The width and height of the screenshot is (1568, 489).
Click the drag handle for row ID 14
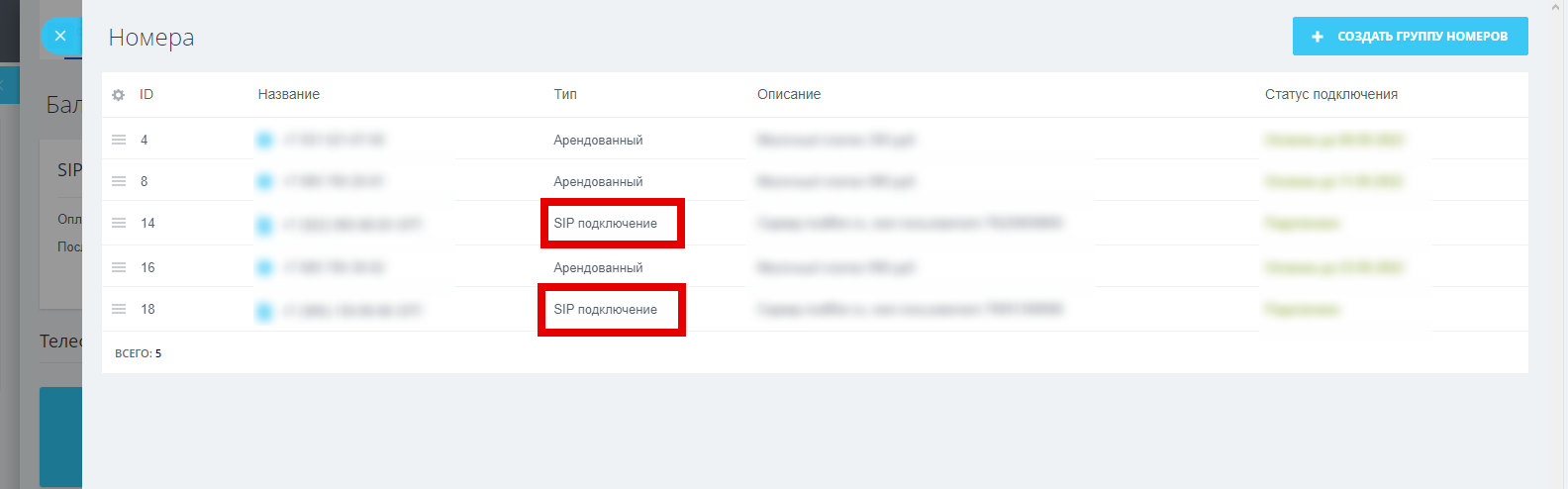click(119, 223)
